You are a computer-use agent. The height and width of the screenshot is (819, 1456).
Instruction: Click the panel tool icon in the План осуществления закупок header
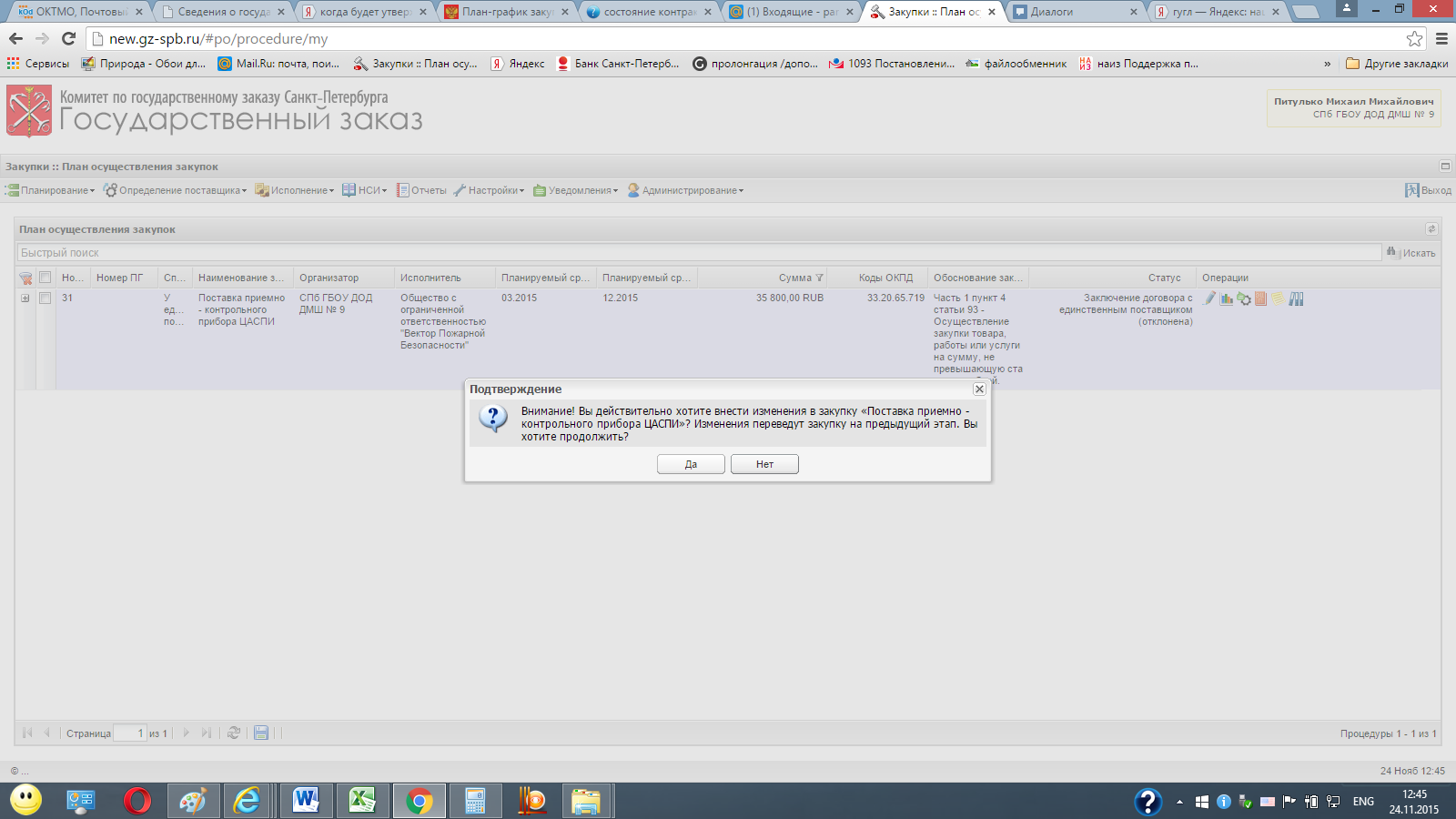(1431, 228)
